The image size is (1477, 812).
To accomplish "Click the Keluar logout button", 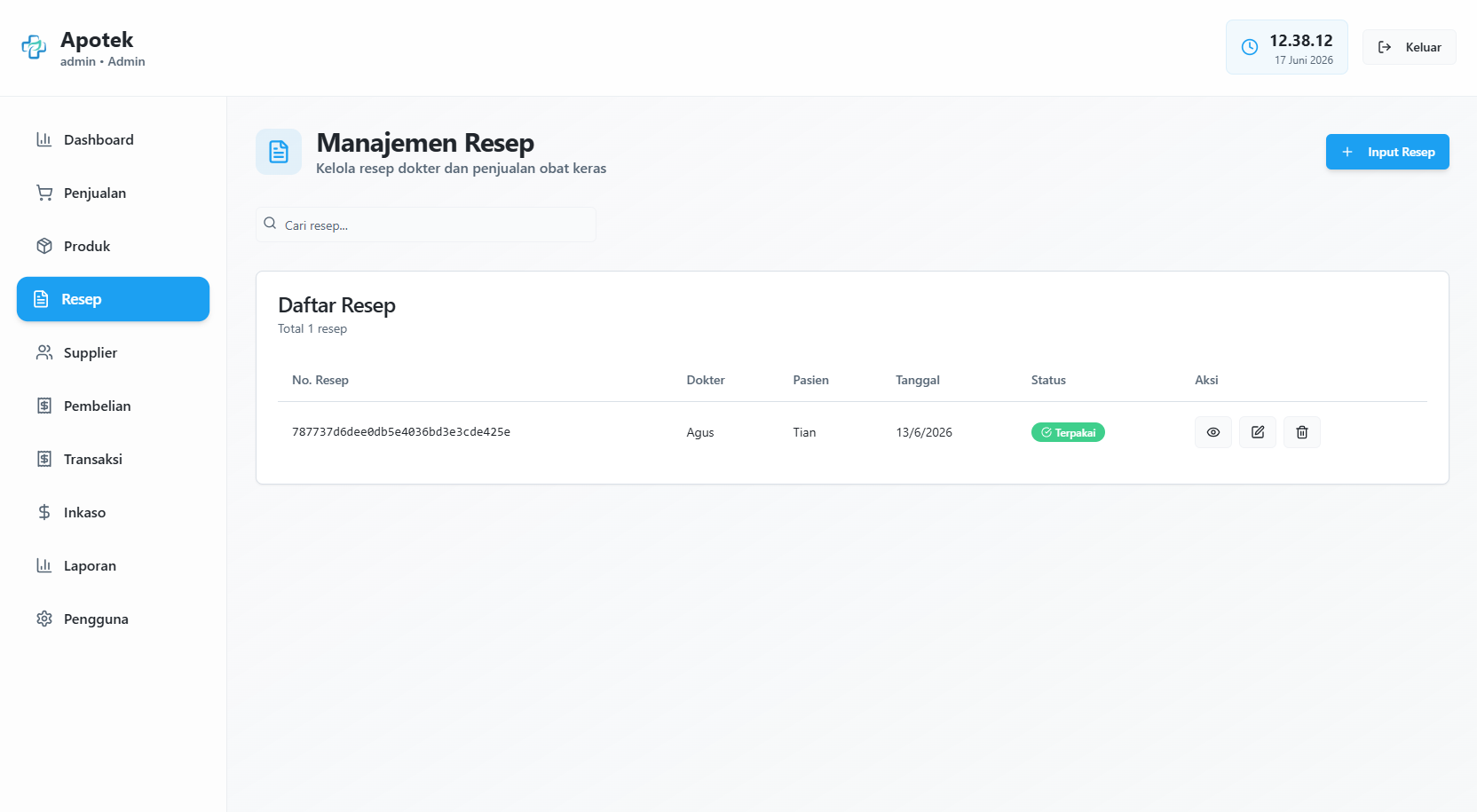I will (1410, 47).
